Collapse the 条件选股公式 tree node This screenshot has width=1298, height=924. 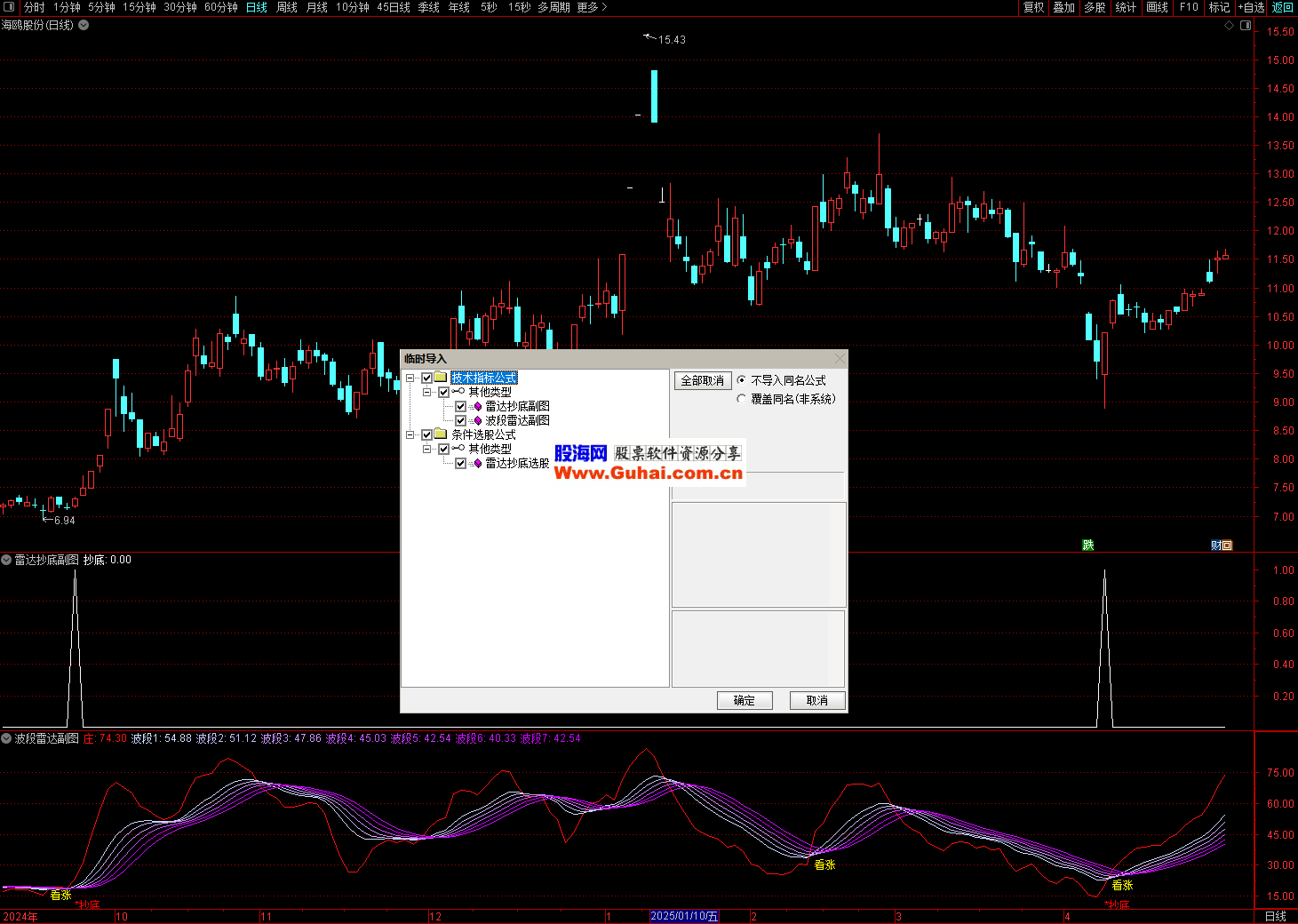click(x=410, y=434)
